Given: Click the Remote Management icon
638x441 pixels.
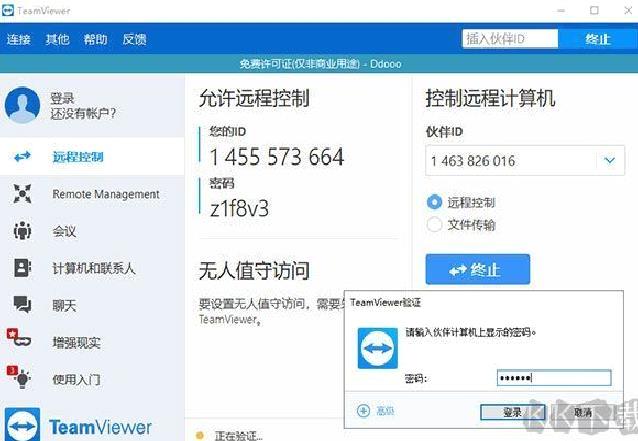Looking at the screenshot, I should tap(22, 194).
